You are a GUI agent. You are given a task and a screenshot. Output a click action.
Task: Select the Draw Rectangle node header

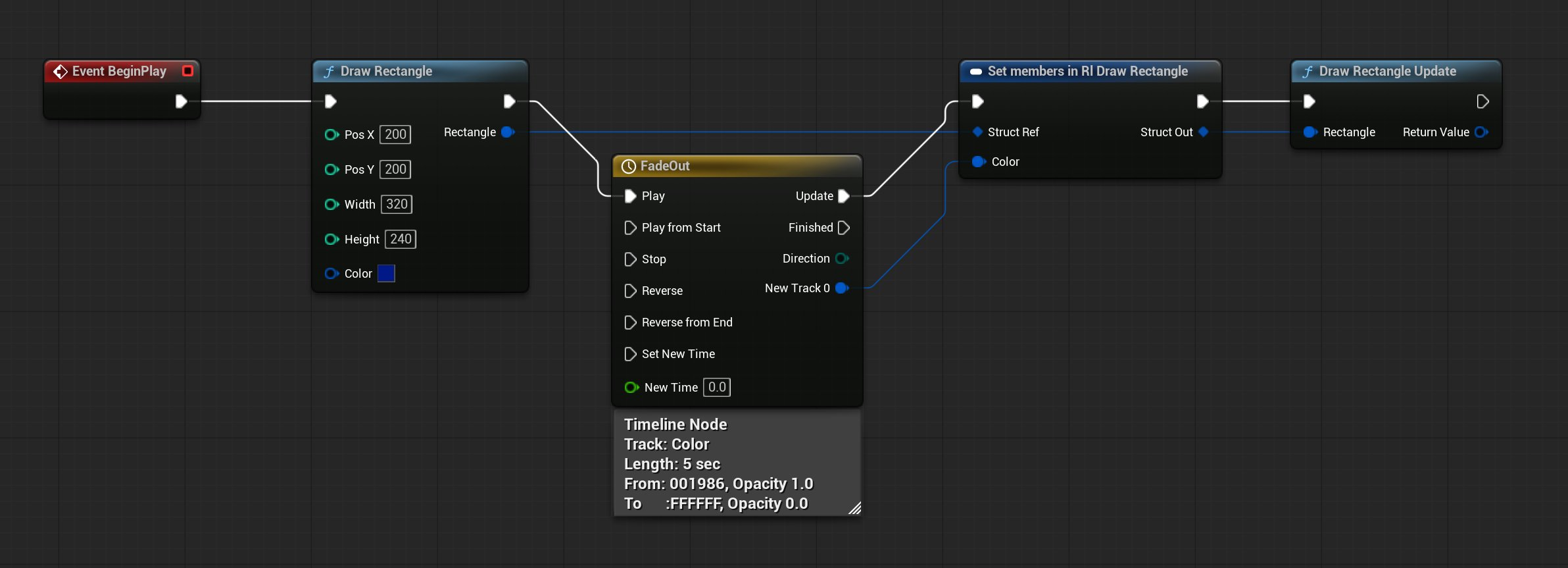(420, 71)
